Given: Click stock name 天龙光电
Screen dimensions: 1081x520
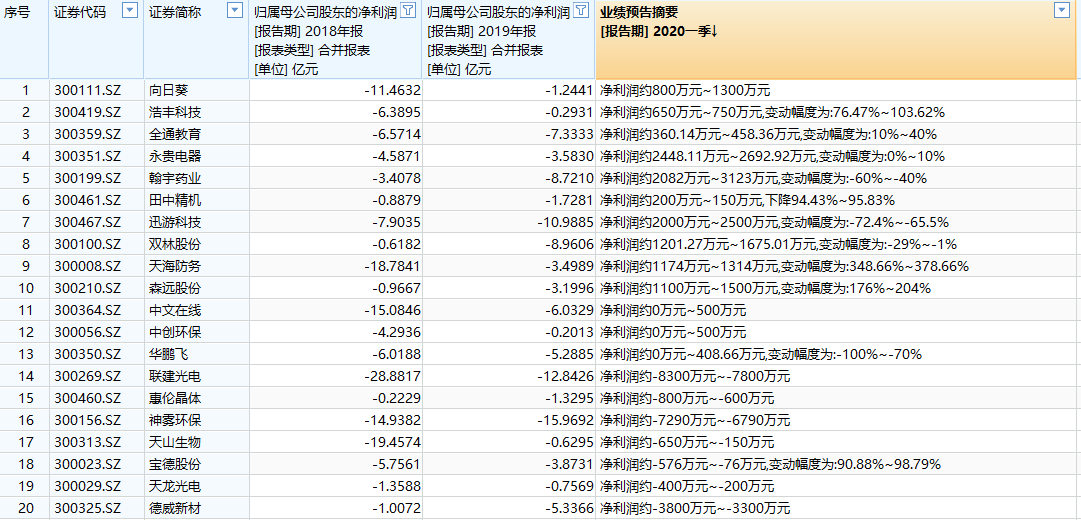Looking at the screenshot, I should (175, 487).
